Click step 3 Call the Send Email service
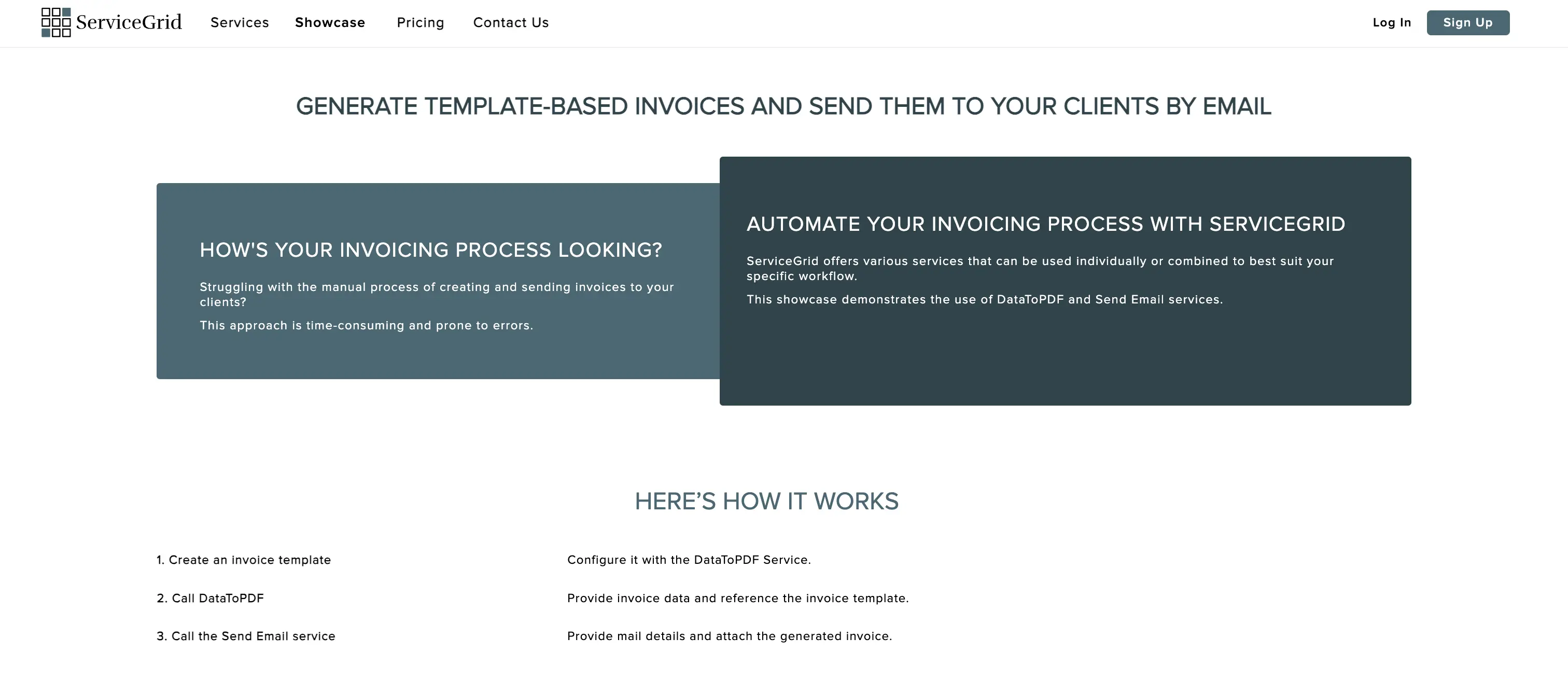This screenshot has width=1568, height=694. (246, 636)
